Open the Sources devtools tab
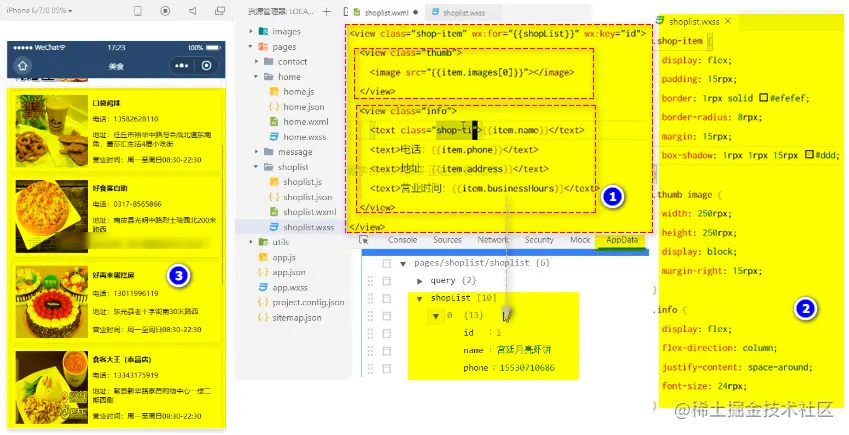The image size is (849, 435). [447, 239]
